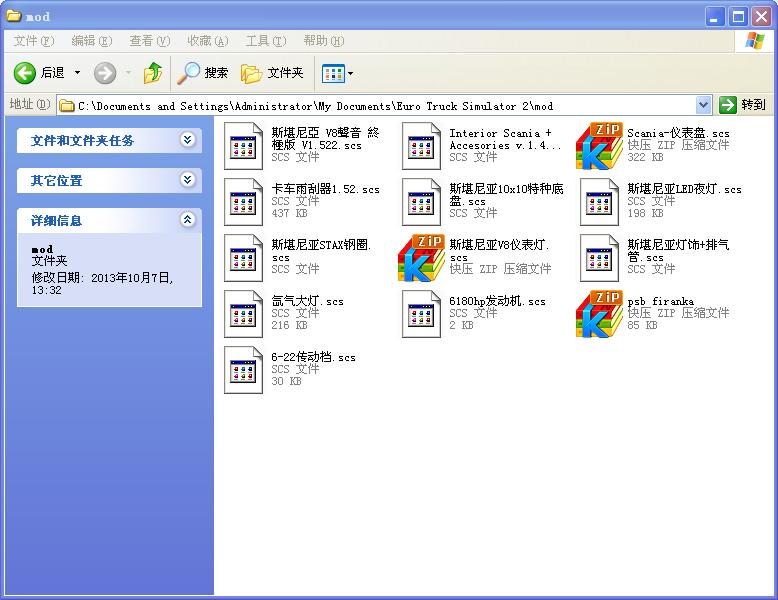This screenshot has height=600, width=778.
Task: Select the 6180hp发动机.scs file icon
Action: pyautogui.click(x=421, y=314)
